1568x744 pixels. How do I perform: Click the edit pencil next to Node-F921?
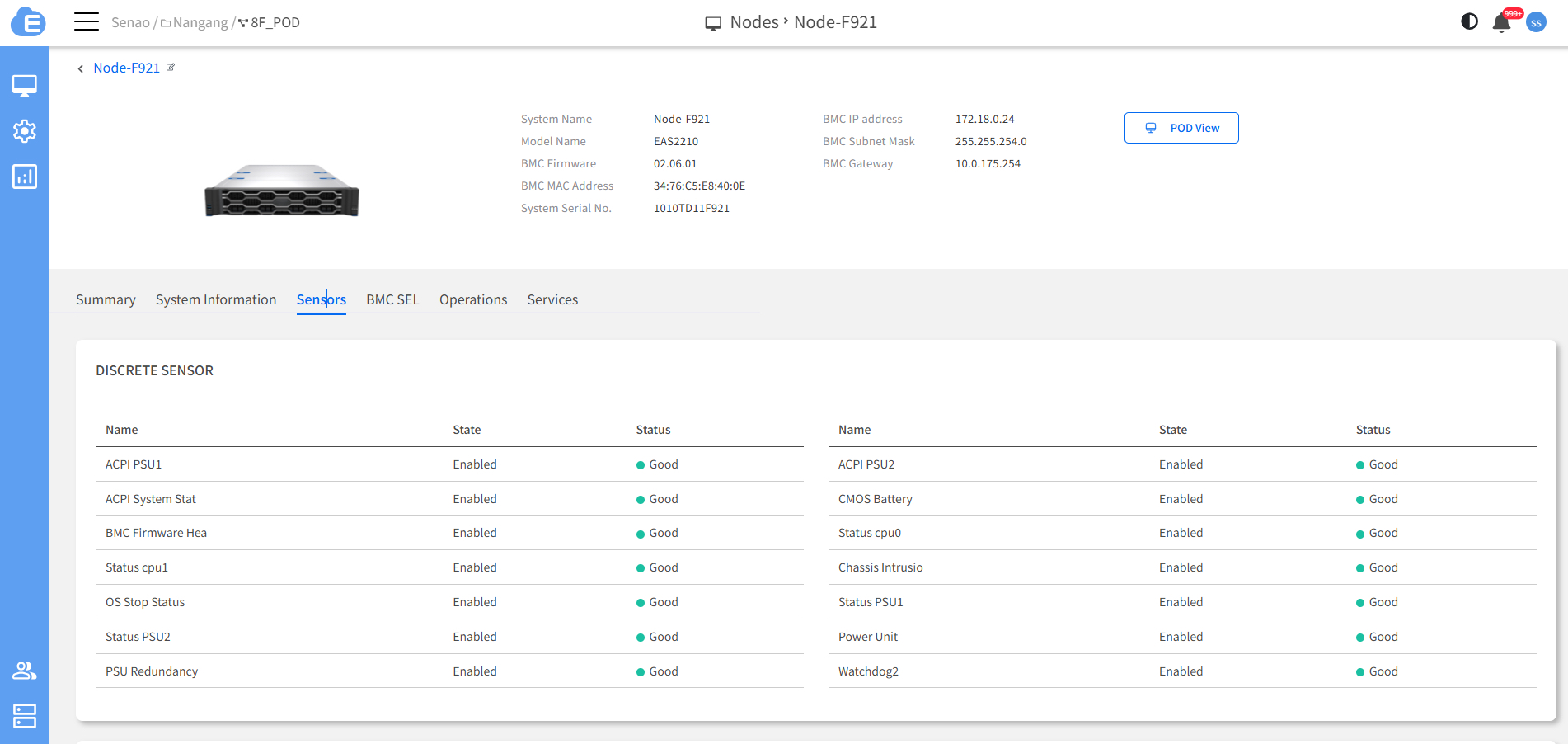click(171, 68)
